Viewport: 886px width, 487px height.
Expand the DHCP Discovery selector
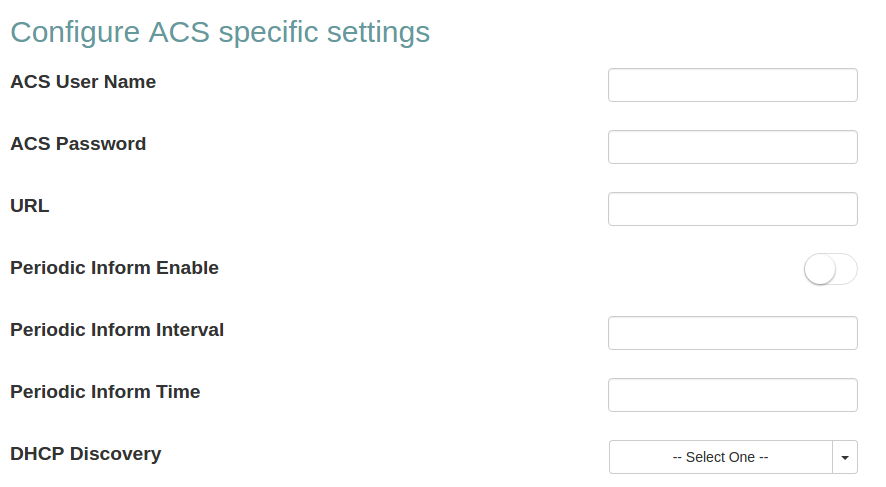click(x=733, y=457)
